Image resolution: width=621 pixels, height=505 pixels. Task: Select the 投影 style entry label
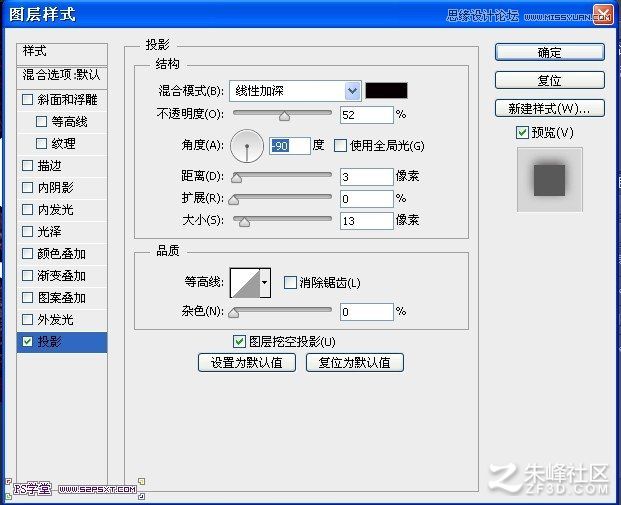50,341
